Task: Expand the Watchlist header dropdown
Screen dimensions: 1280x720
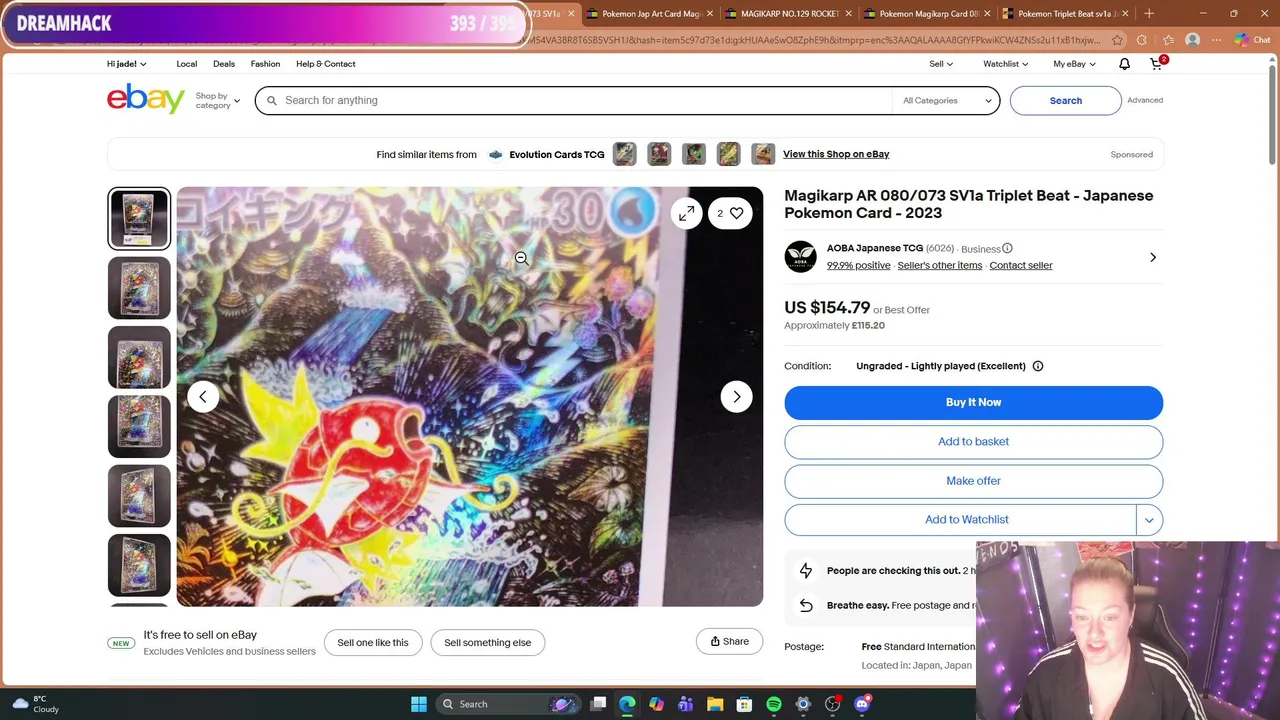Action: (1005, 64)
